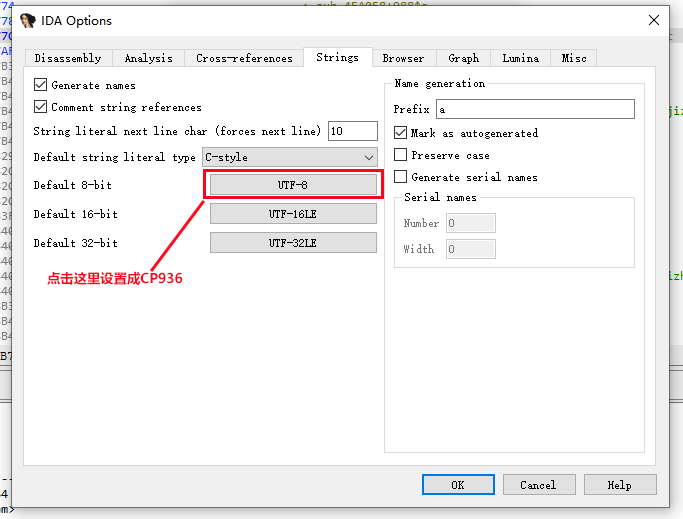Screen dimensions: 683x519
Task: Click the IDA Options title bar icon
Action: 28,20
